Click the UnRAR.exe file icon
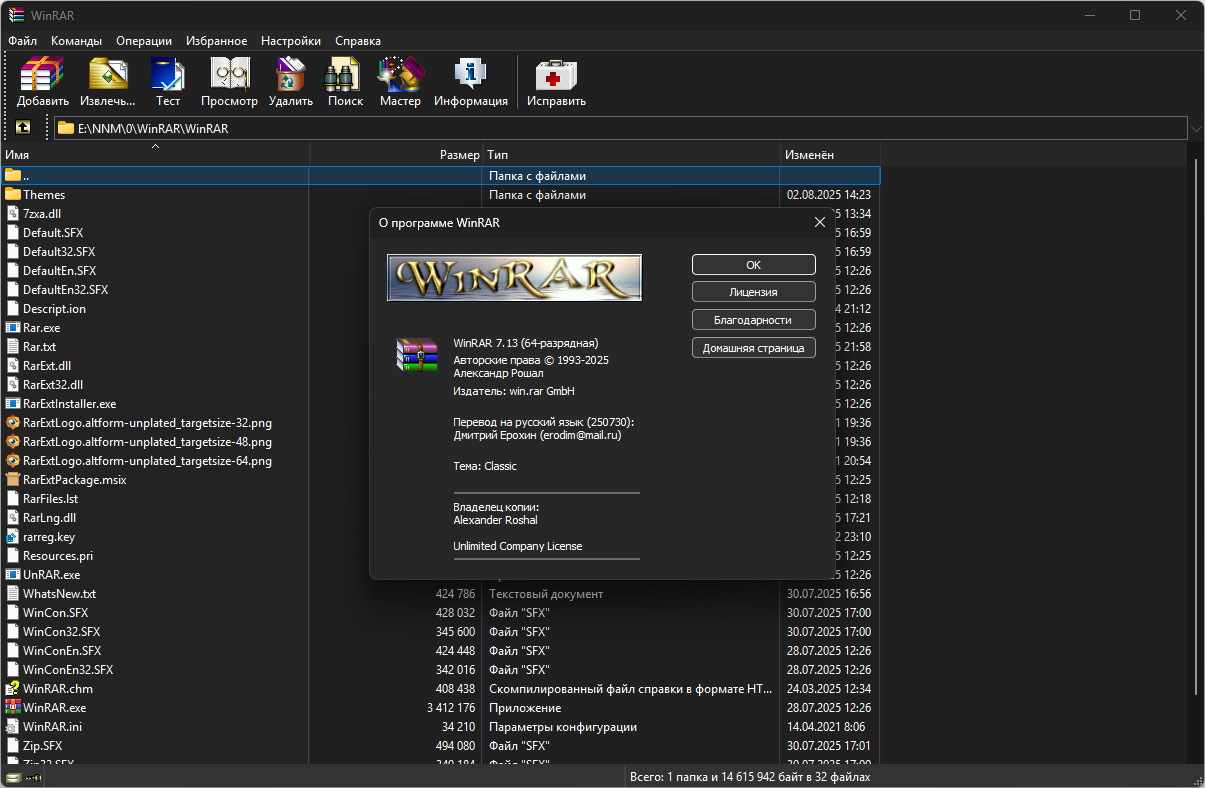 (x=13, y=574)
